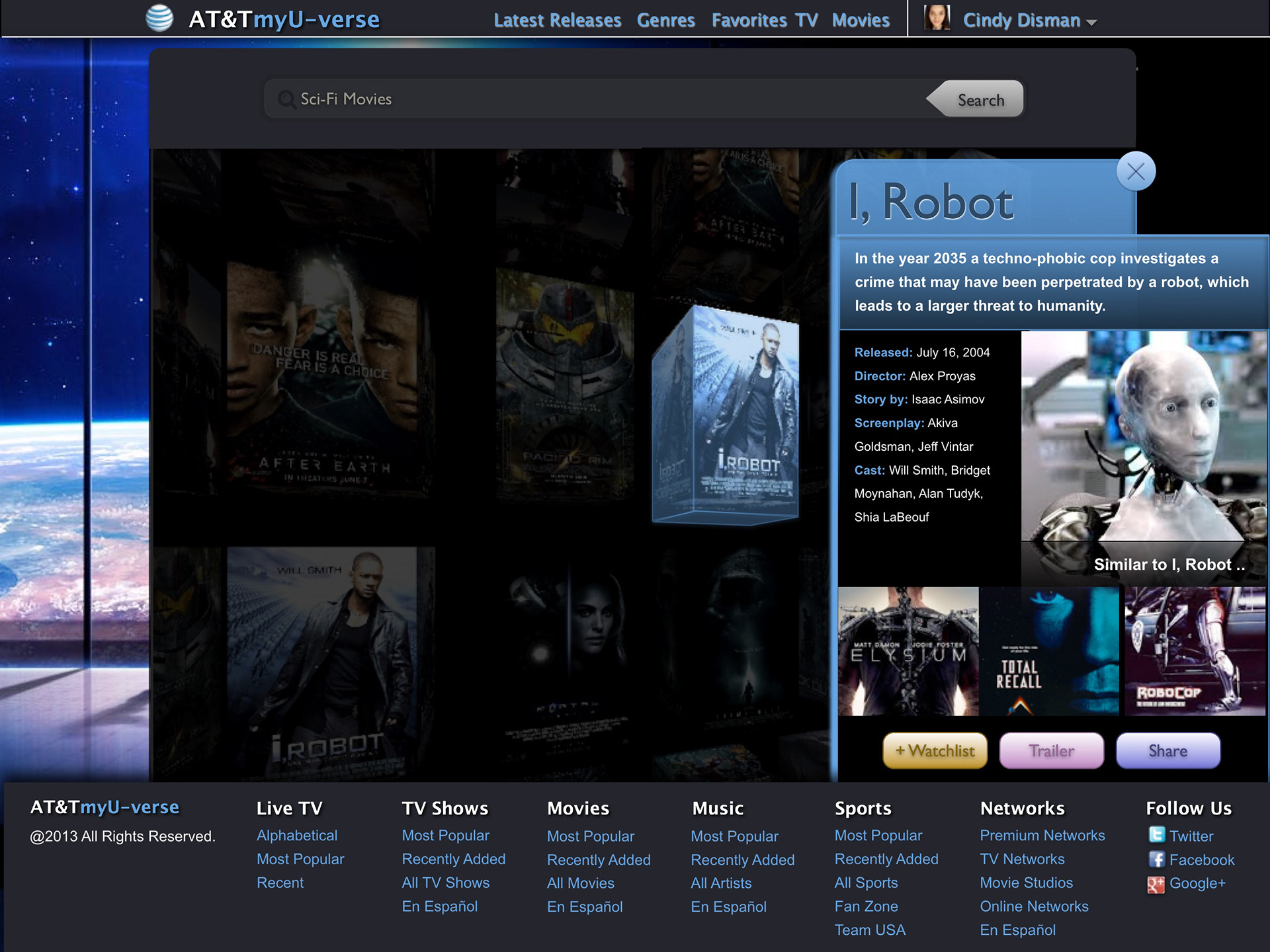Open the RoboCop similar movie thumbnail

(1195, 651)
